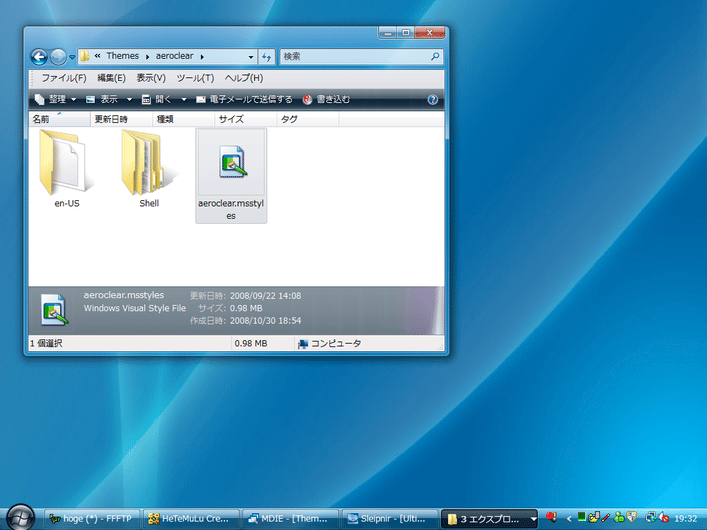The image size is (707, 530).
Task: Switch to Sleipnir taskbar button
Action: coord(390,519)
